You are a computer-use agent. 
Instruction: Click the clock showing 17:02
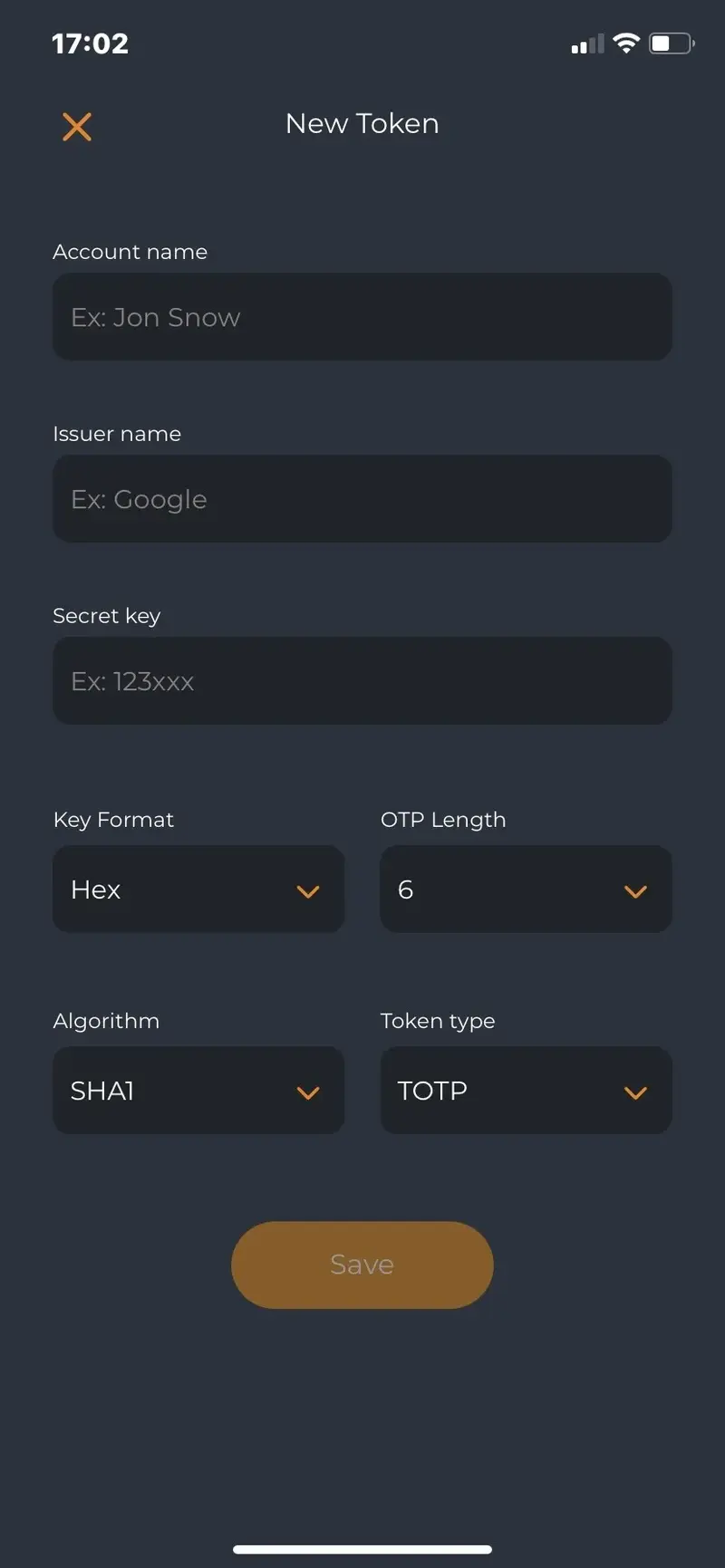point(91,43)
